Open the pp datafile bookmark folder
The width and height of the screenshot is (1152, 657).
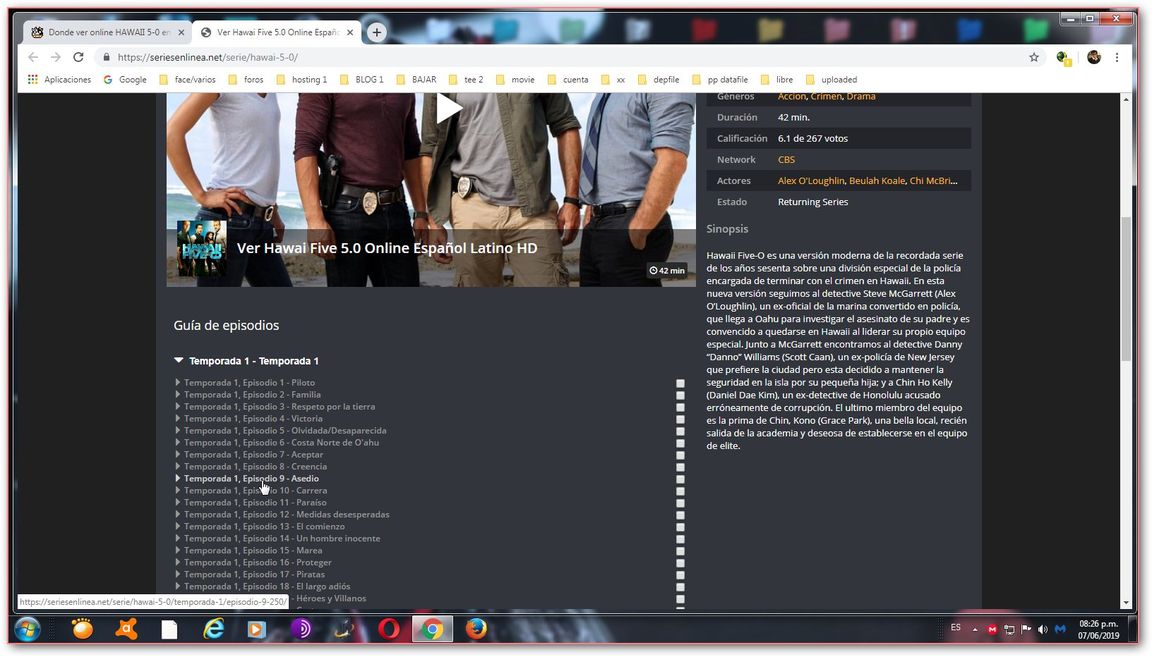click(x=720, y=79)
